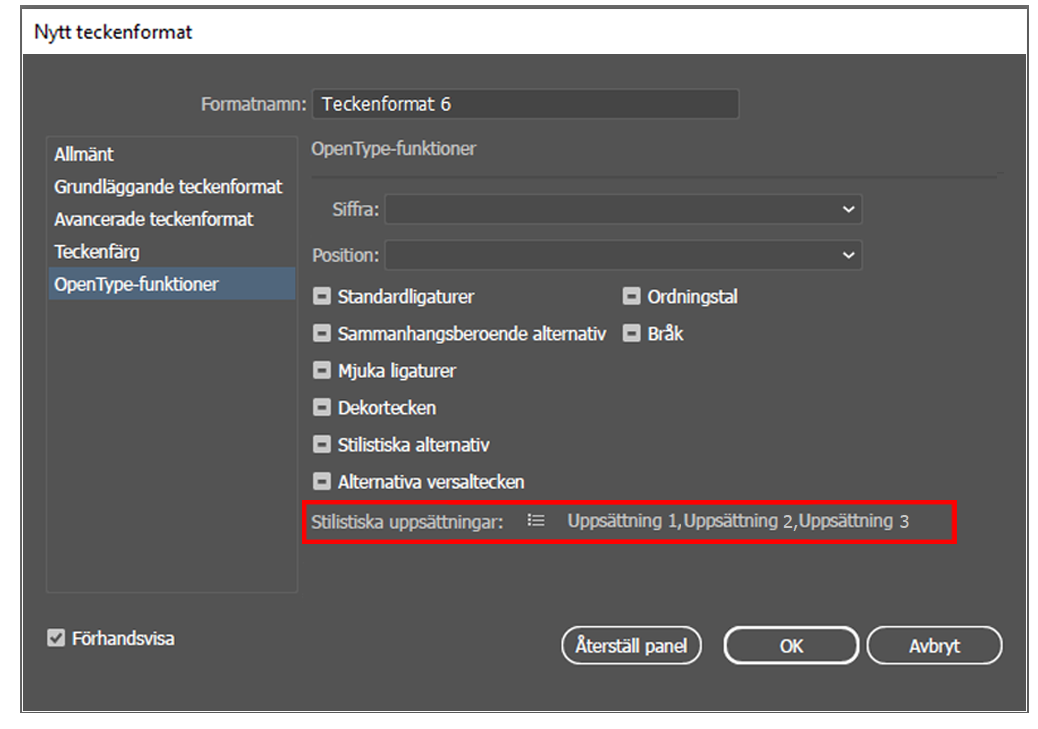
Task: Open the Siffra dropdown
Action: [624, 210]
